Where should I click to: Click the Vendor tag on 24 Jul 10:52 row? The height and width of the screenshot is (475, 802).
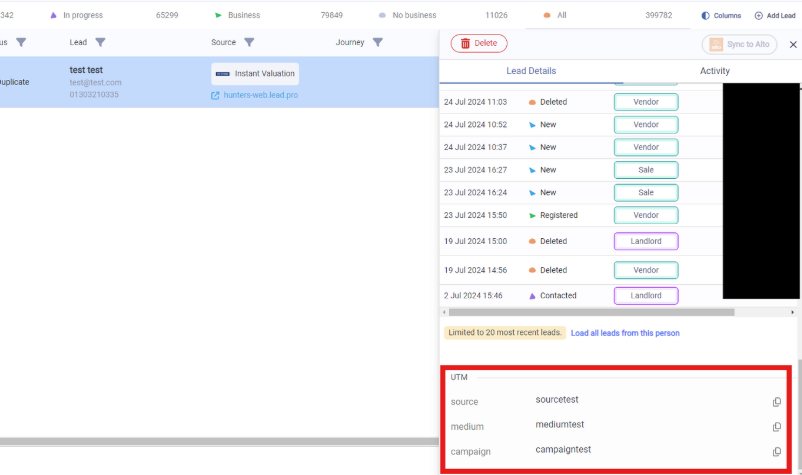(646, 125)
